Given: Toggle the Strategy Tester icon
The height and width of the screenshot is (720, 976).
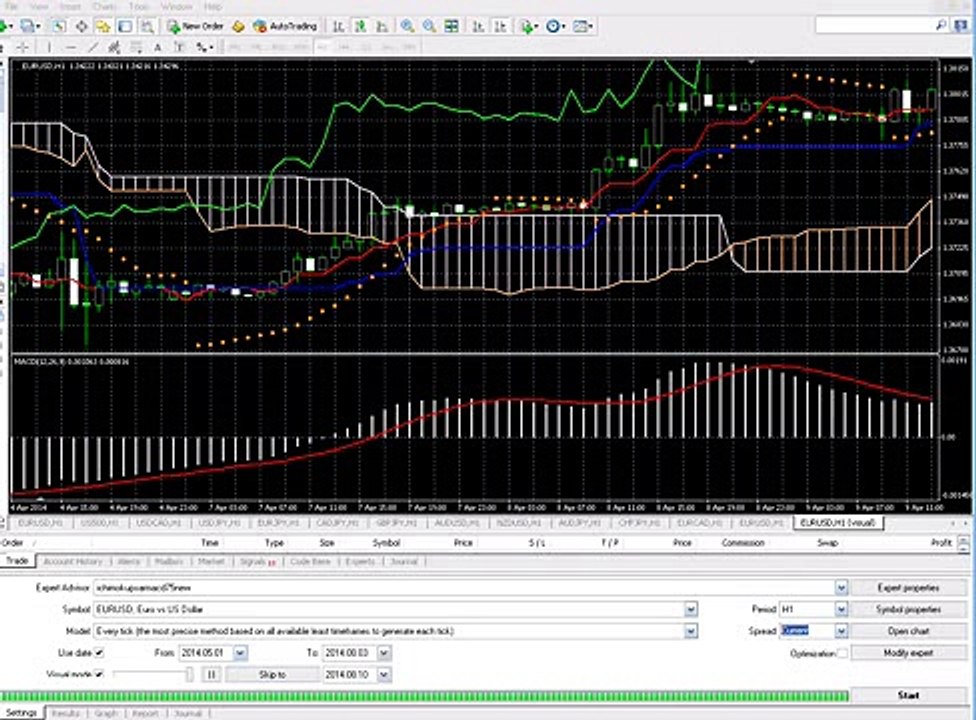Looking at the screenshot, I should click(147, 26).
